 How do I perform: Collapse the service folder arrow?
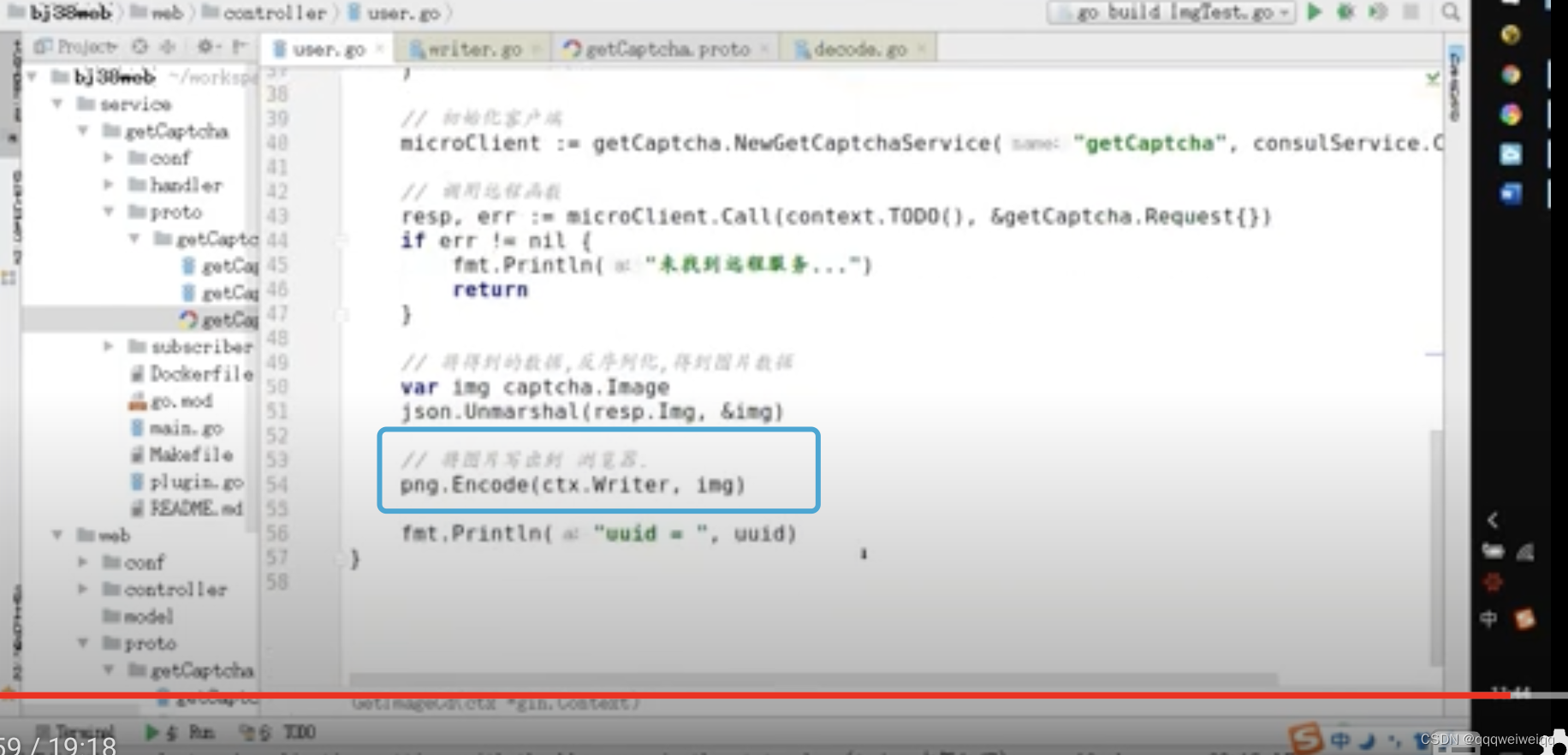(x=57, y=104)
